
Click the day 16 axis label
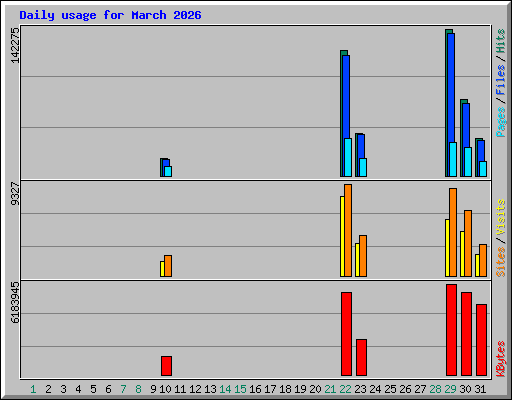255,389
